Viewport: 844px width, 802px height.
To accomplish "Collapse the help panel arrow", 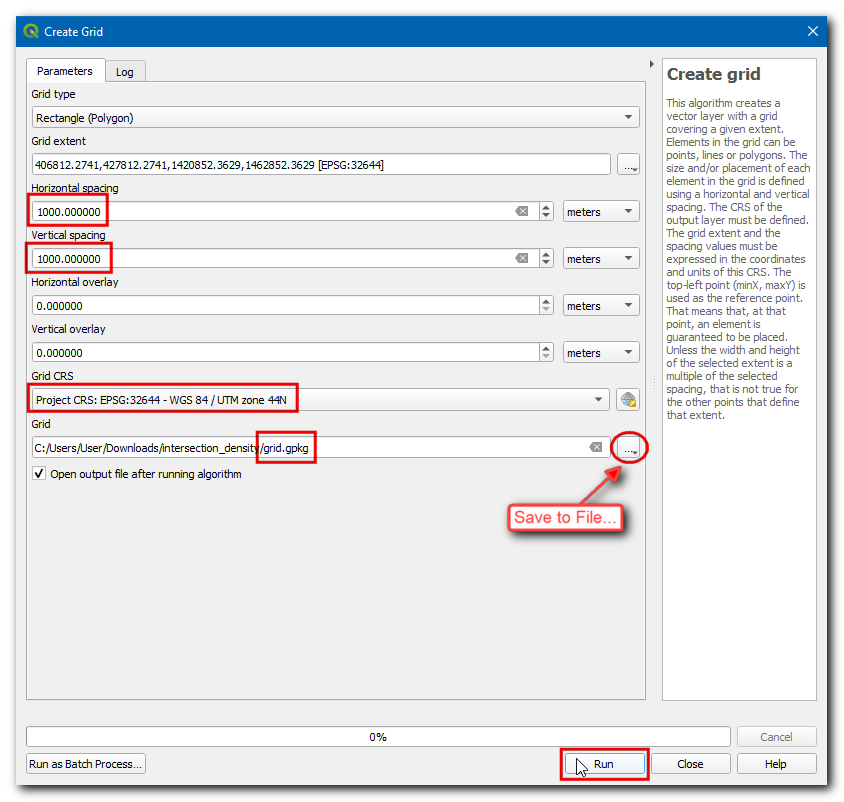I will 651,63.
